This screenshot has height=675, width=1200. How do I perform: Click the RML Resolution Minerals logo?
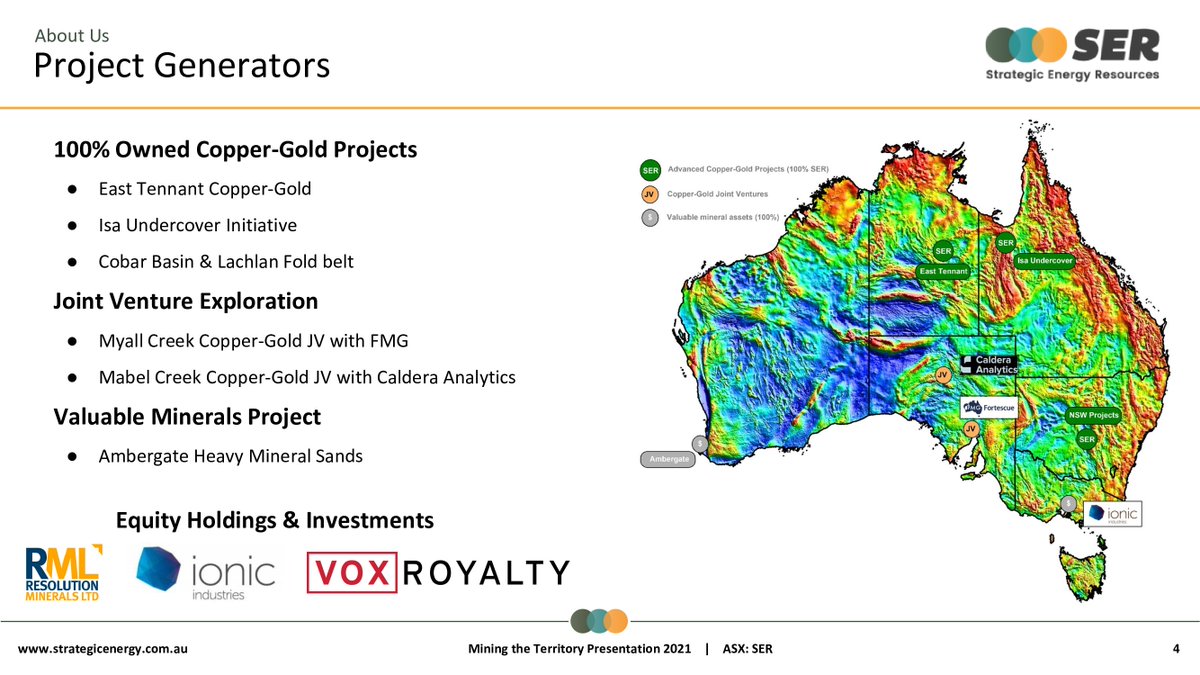[x=63, y=572]
